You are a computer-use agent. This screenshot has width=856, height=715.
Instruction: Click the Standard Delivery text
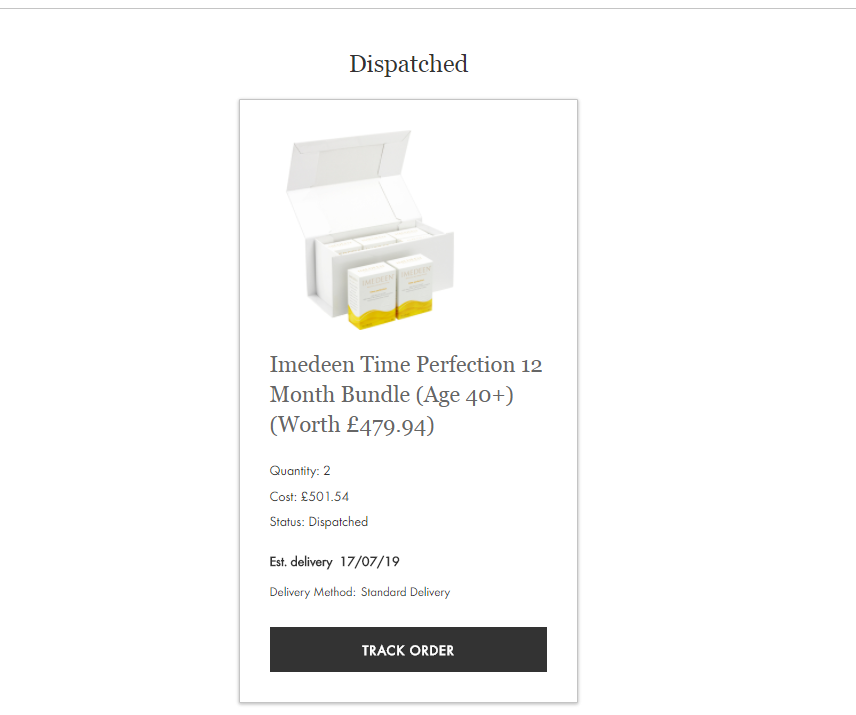pos(405,592)
